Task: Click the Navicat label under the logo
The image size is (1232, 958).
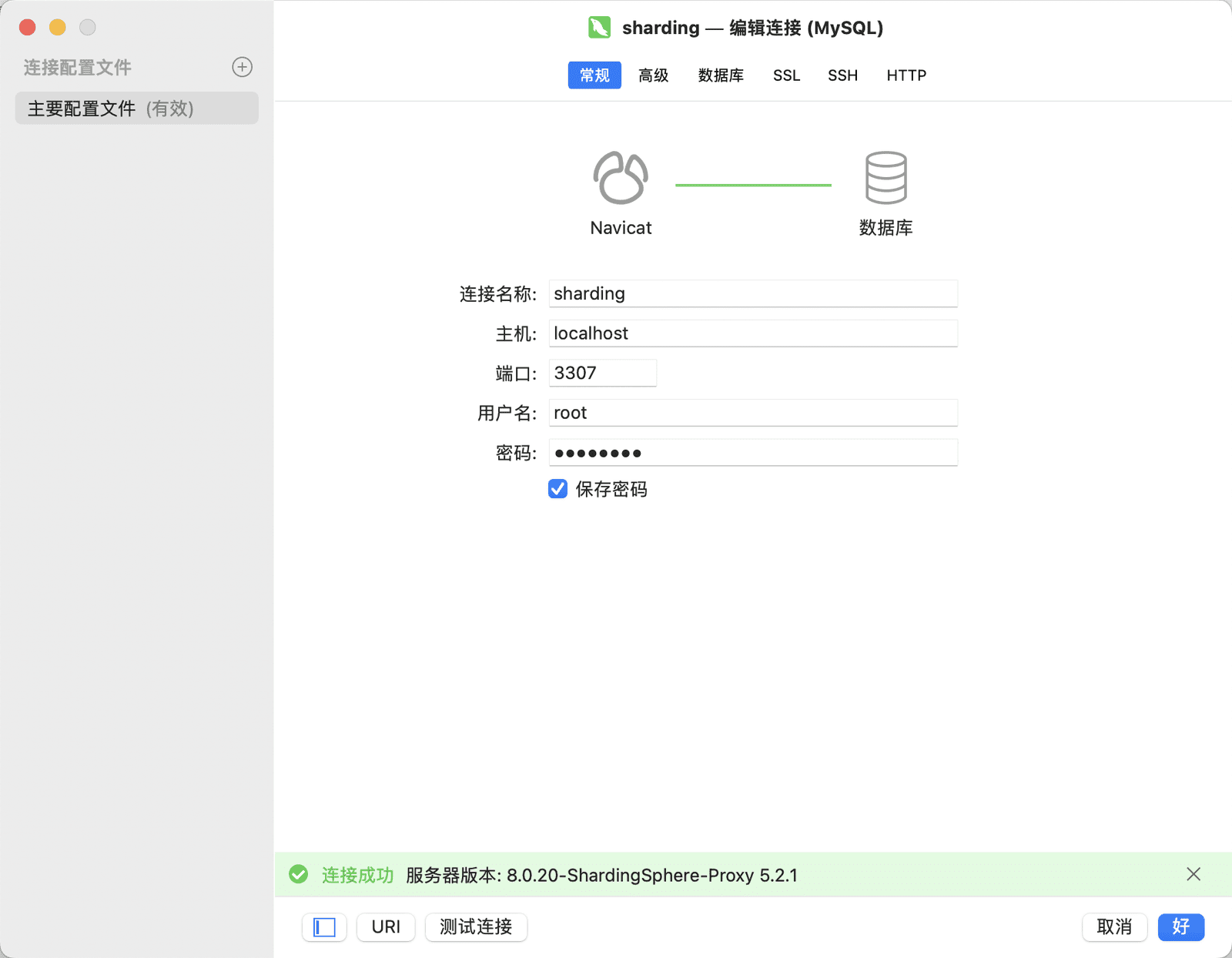Action: pos(621,228)
